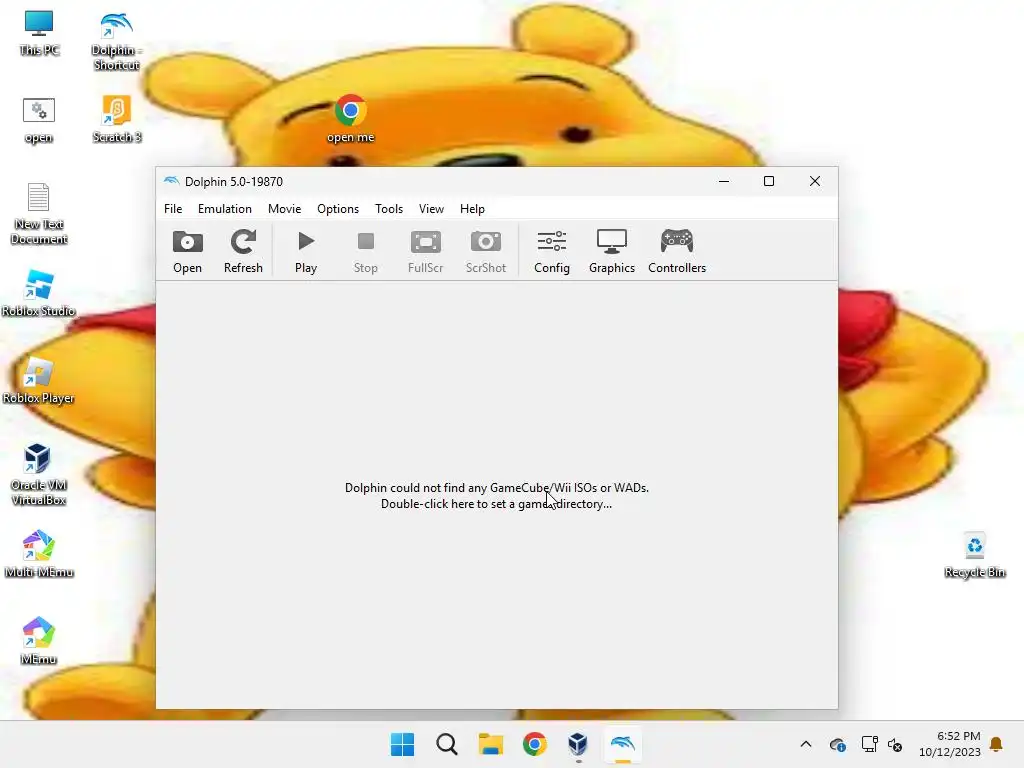Viewport: 1024px width, 768px height.
Task: Open File Explorer from the taskbar
Action: tap(490, 744)
